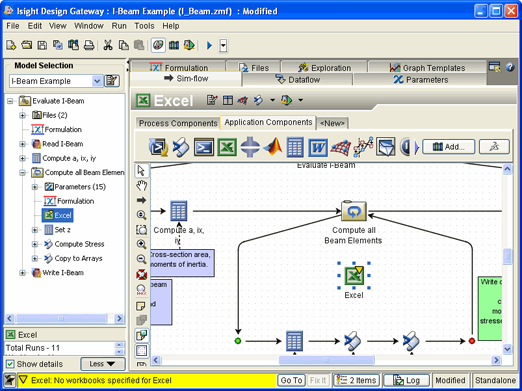Select the Excel component in palette
The width and height of the screenshot is (522, 391).
227,147
